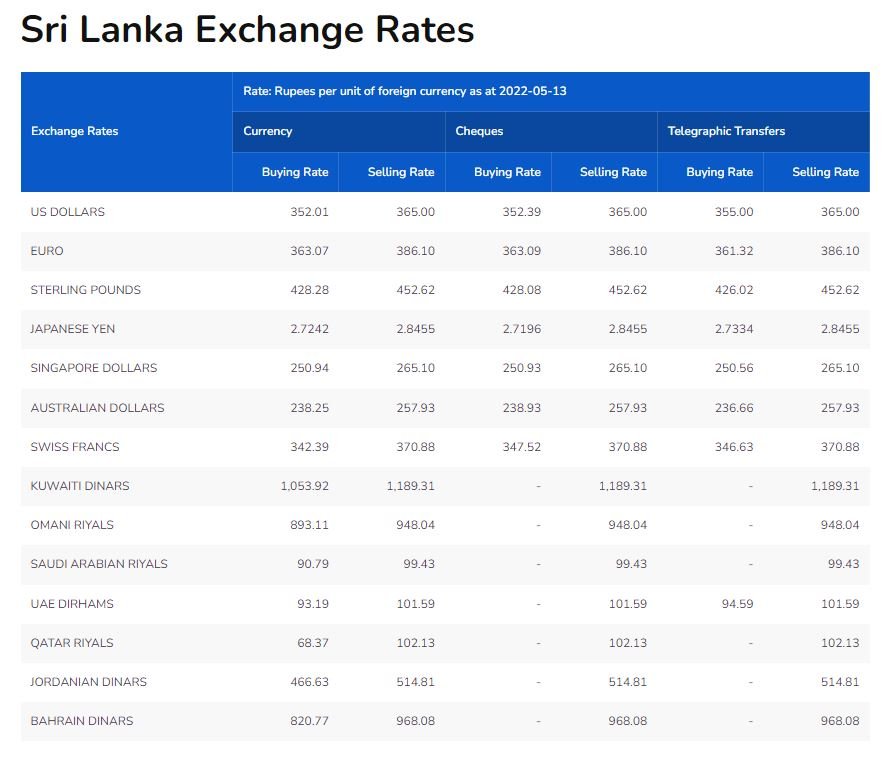This screenshot has height=765, width=882.
Task: Select the Exchange Rates column header
Action: [75, 131]
